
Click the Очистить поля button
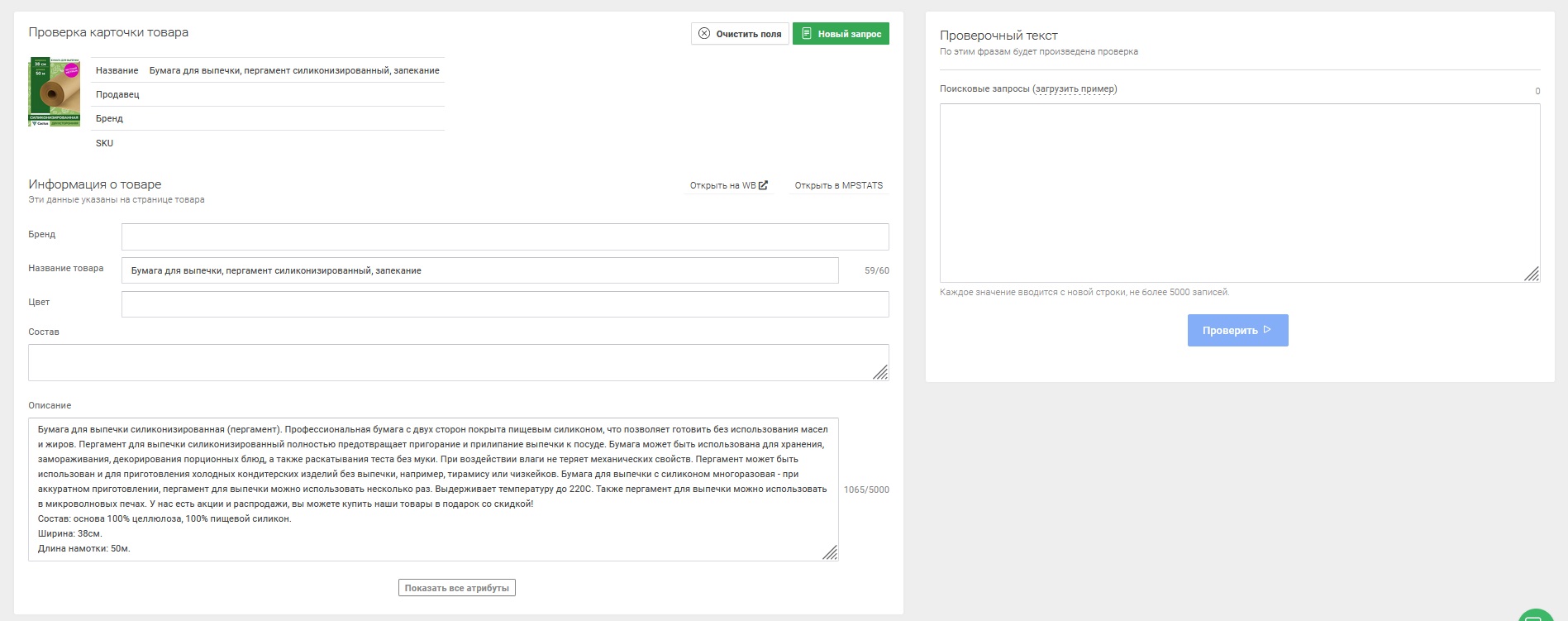740,34
